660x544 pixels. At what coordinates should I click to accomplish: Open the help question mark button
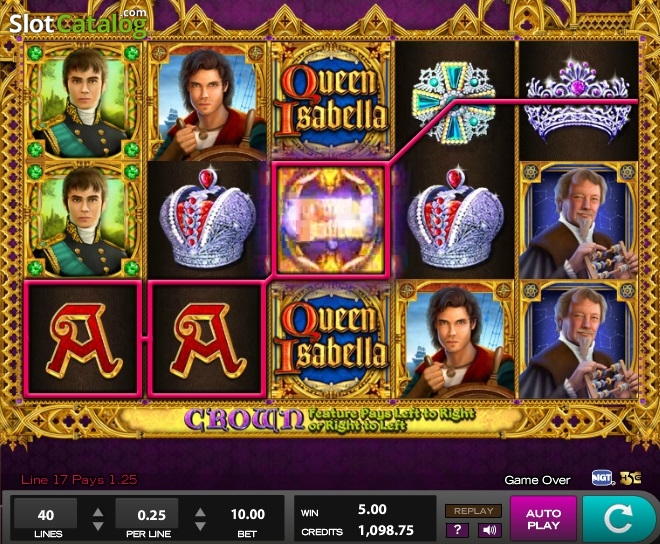458,530
